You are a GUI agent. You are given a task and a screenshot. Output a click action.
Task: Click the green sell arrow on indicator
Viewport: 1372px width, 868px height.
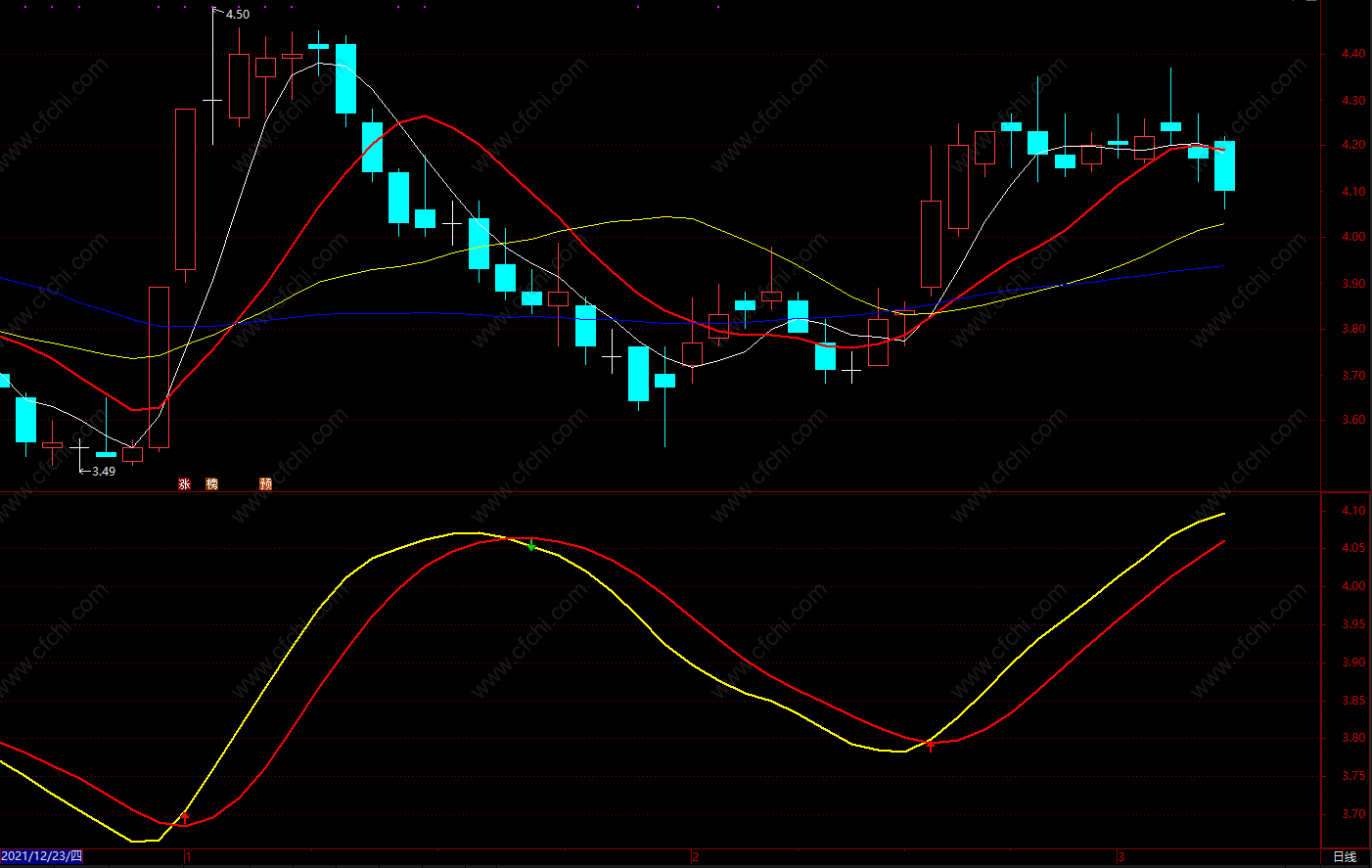point(531,546)
